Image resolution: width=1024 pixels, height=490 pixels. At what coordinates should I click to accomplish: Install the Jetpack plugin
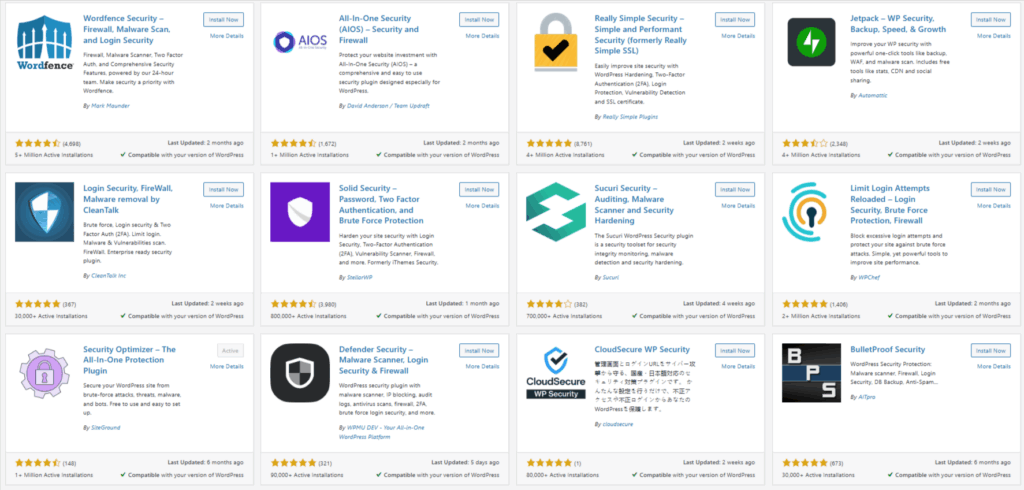[x=991, y=20]
